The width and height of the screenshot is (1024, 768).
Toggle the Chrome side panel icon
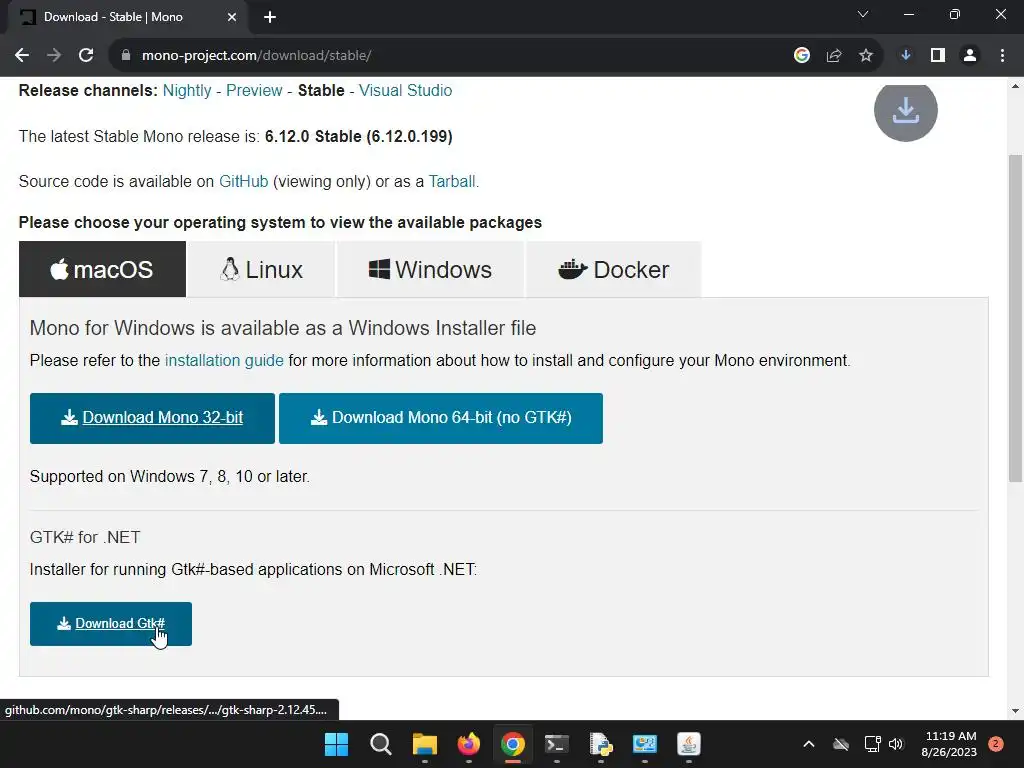tap(938, 56)
